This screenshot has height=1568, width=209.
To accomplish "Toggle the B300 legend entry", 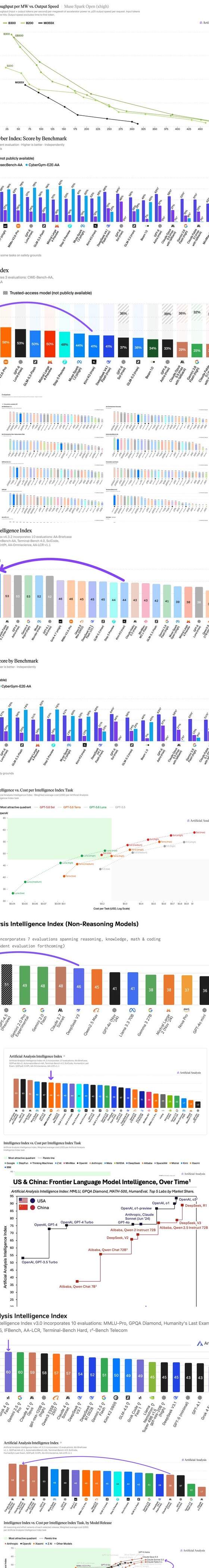I will click(x=9, y=22).
